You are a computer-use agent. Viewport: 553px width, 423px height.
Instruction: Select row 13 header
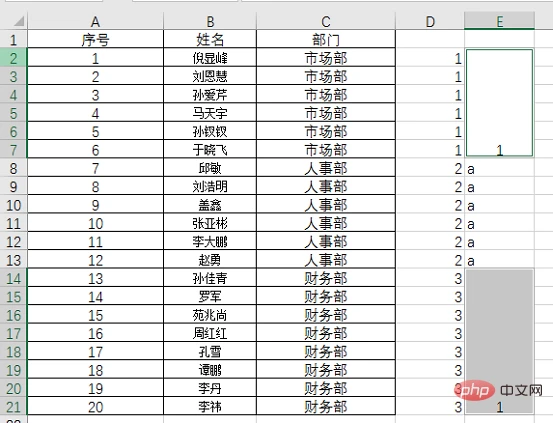point(13,260)
